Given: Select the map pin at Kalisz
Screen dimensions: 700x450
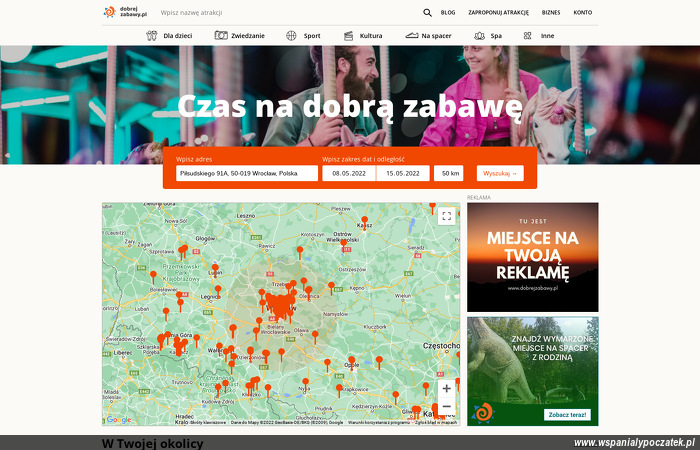Looking at the screenshot, I should point(364,221).
